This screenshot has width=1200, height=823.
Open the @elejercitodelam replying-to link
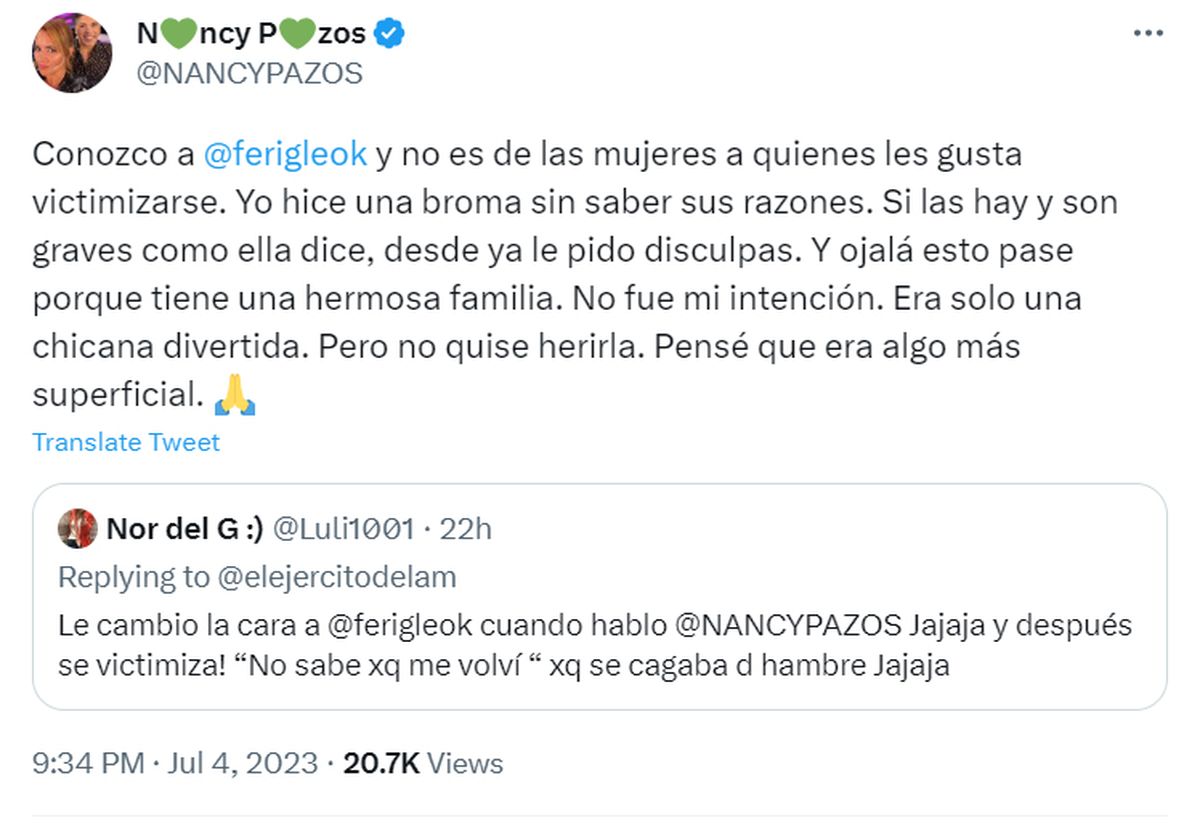point(333,577)
